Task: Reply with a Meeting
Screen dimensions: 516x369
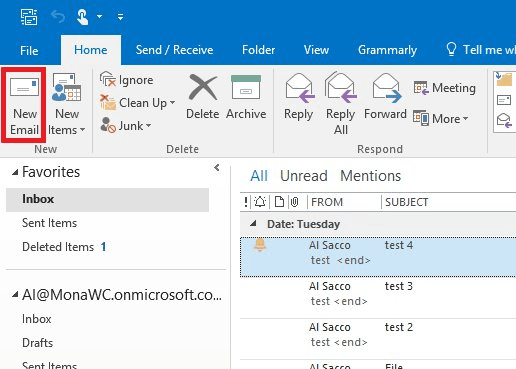Action: (x=444, y=88)
